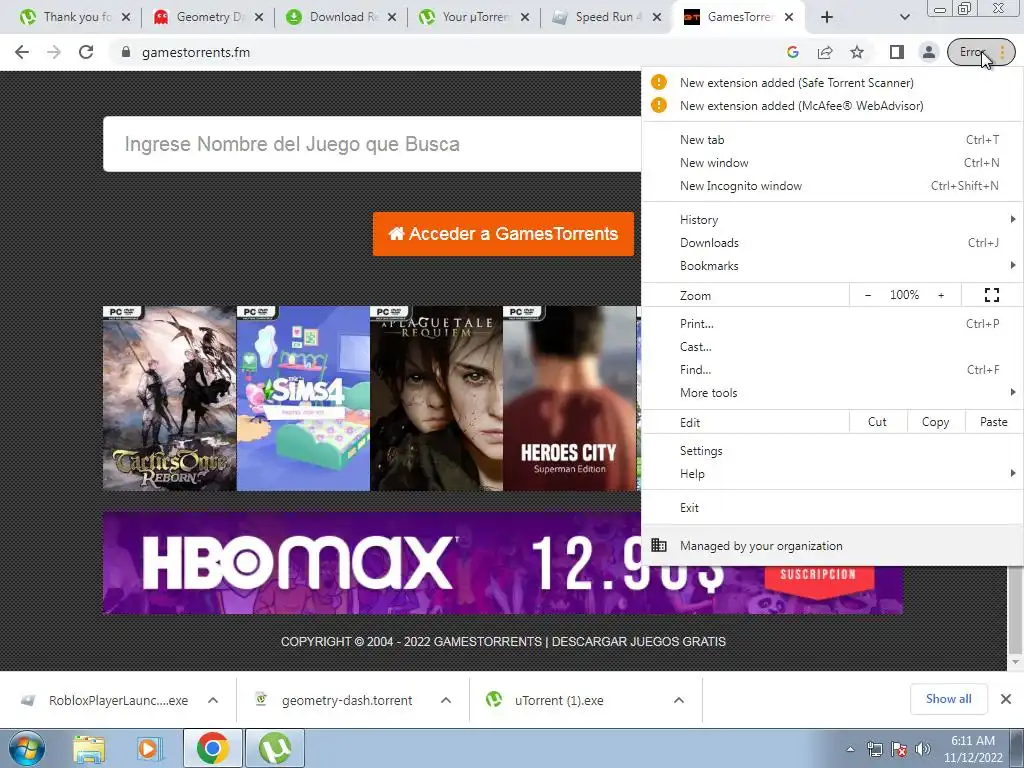The height and width of the screenshot is (768, 1024).
Task: Open Downloads from the menu
Action: 832,243
